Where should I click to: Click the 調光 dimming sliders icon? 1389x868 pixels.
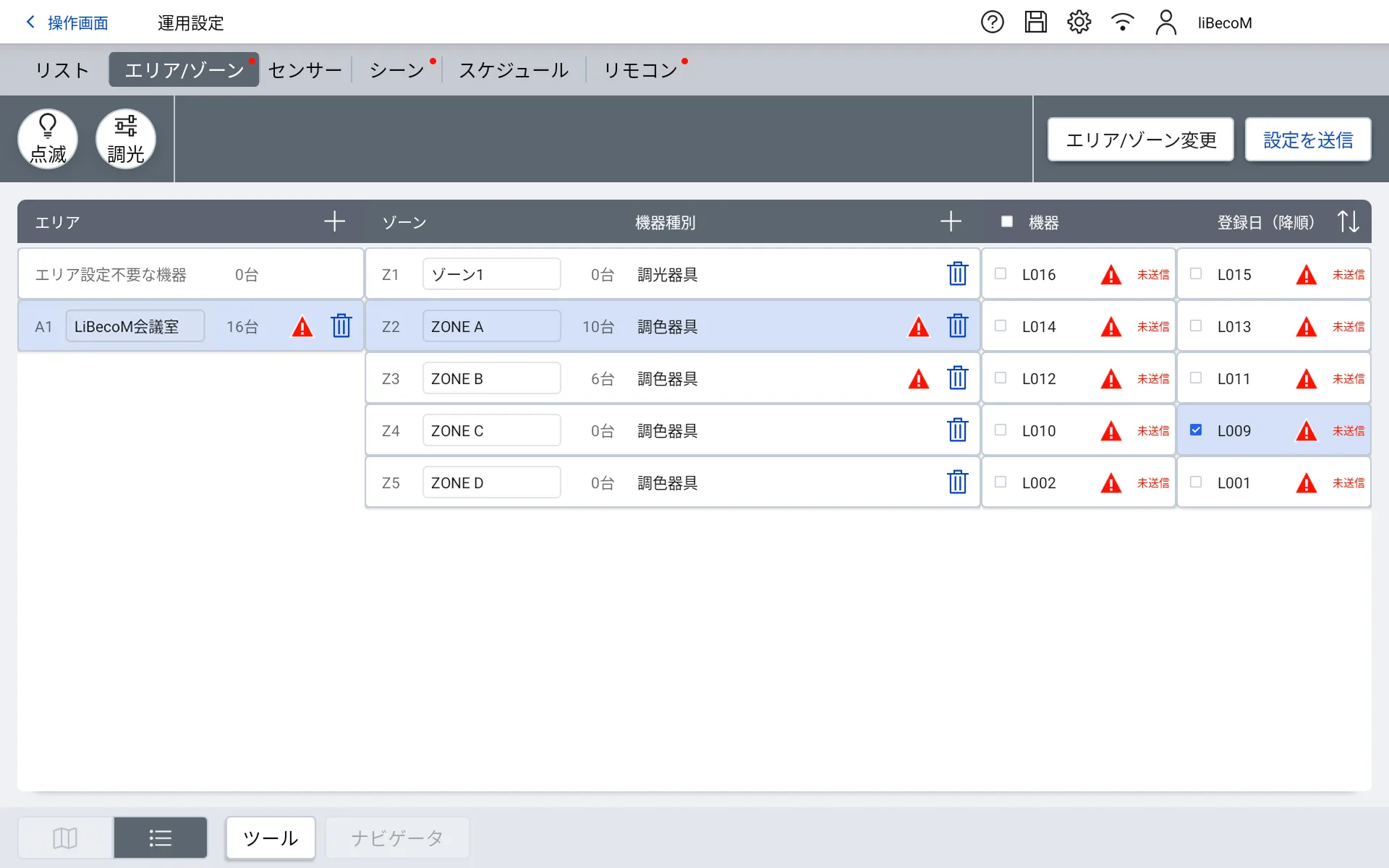126,138
